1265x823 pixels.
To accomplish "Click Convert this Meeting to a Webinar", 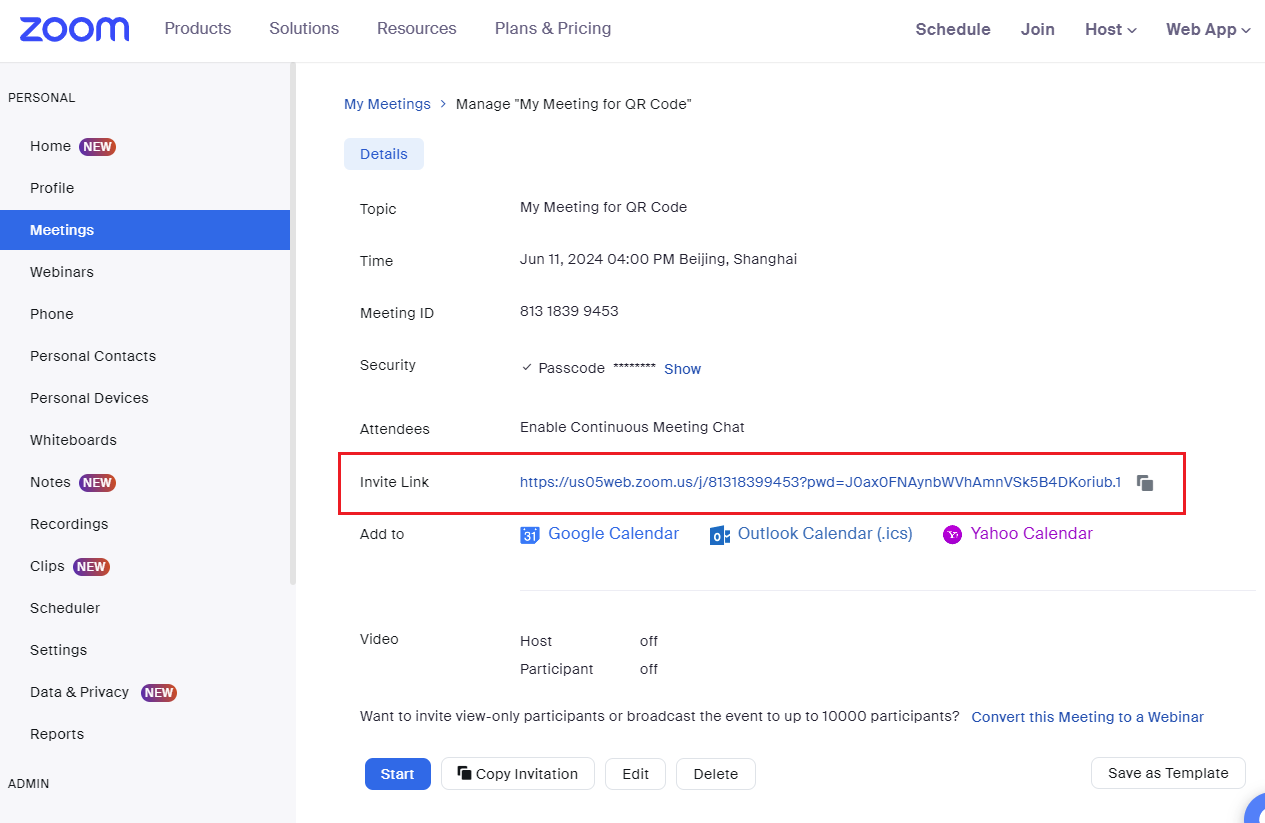I will (1088, 717).
